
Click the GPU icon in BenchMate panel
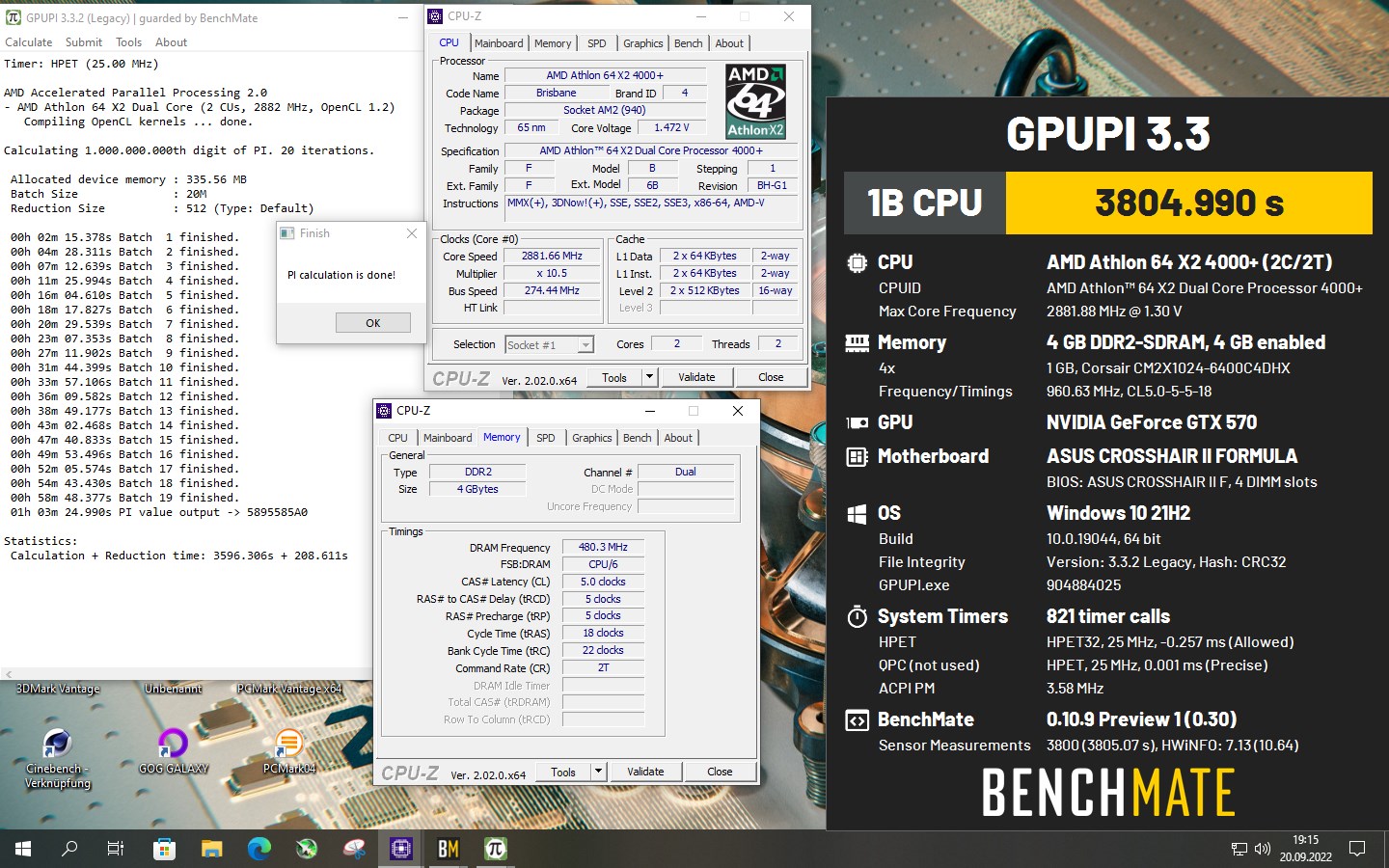coord(857,422)
